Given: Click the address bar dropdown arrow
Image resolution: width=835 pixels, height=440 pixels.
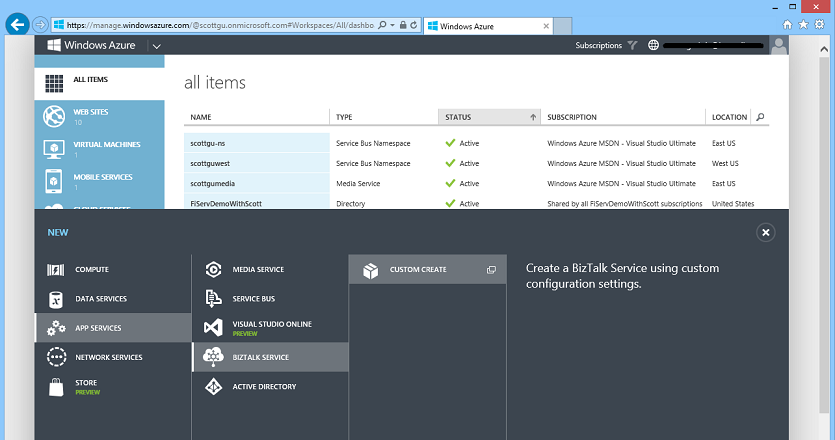Looking at the screenshot, I should 392,25.
